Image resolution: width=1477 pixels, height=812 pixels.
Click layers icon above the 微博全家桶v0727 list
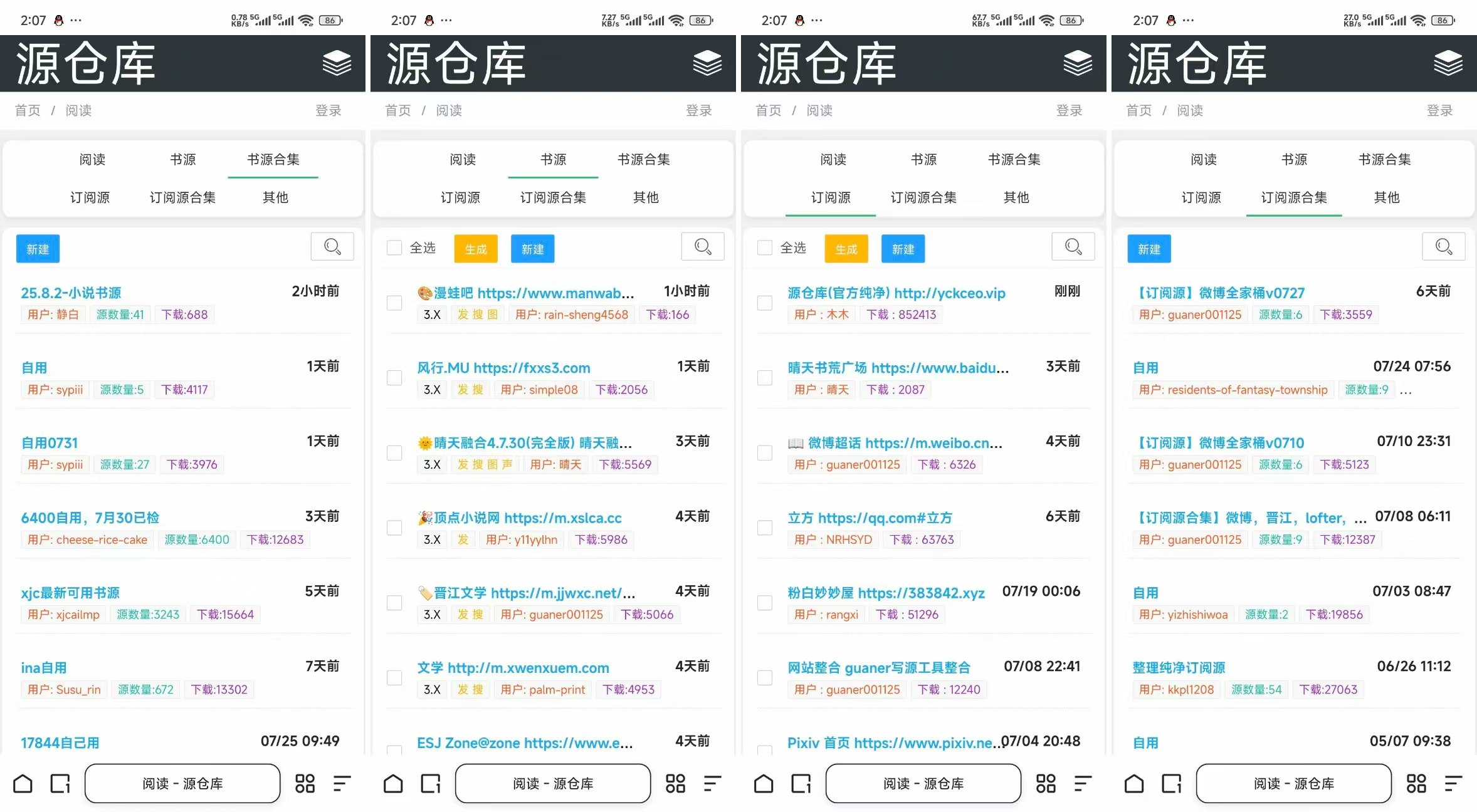click(1448, 63)
